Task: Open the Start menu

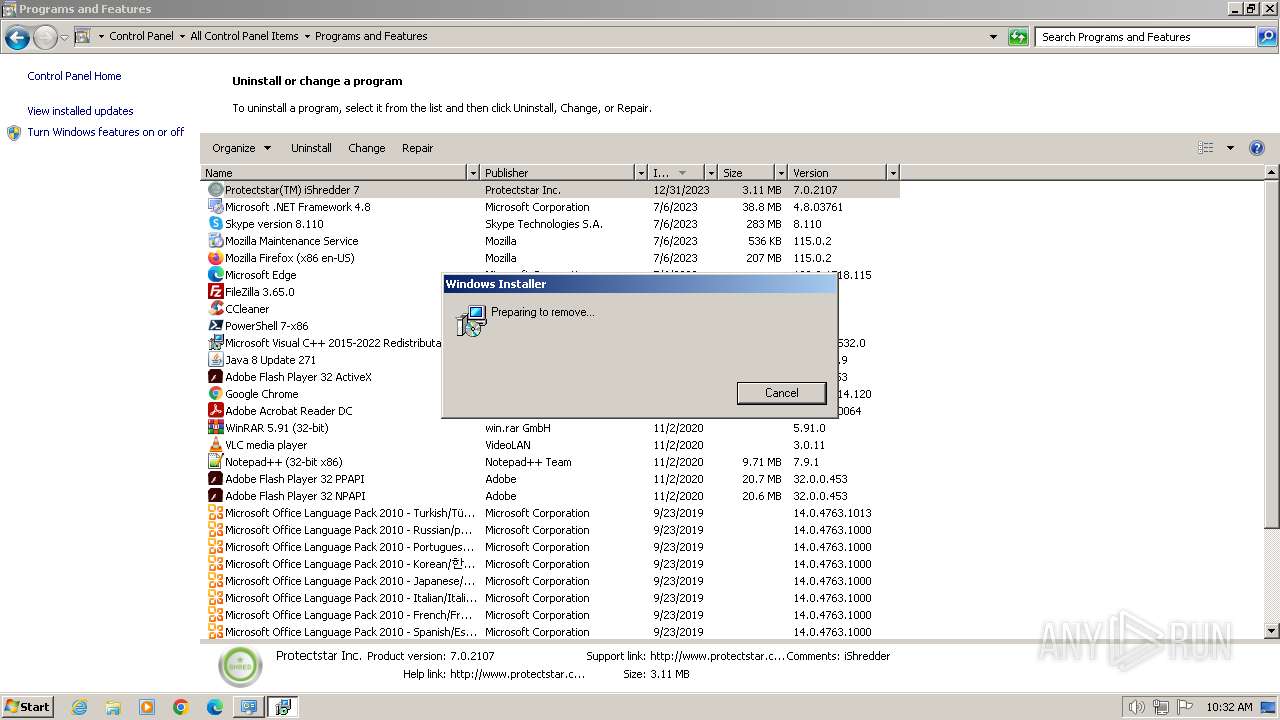Action: pyautogui.click(x=28, y=707)
